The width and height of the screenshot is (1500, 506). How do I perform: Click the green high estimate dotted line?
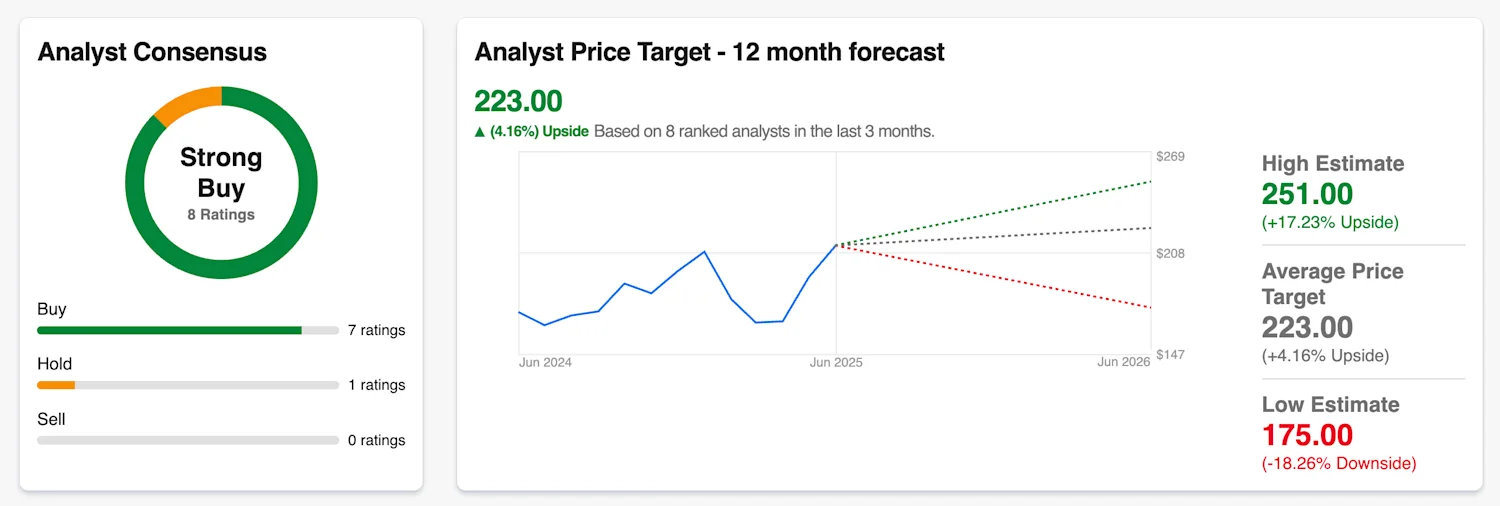pyautogui.click(x=994, y=213)
